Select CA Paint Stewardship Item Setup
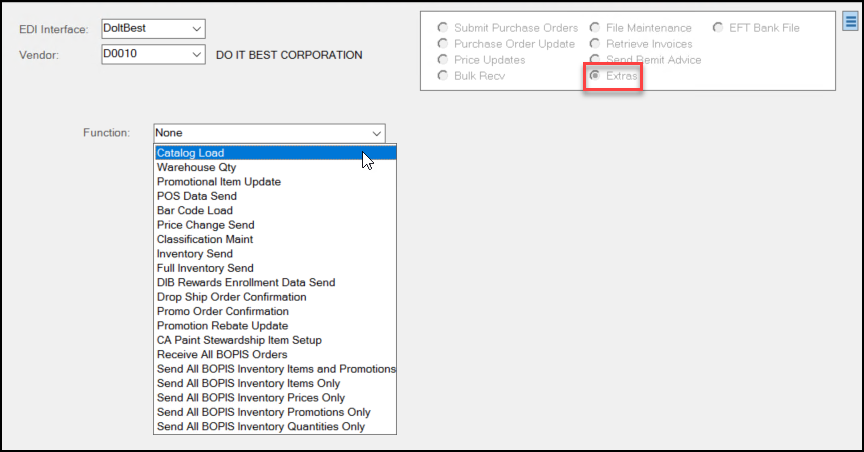Screen dimensions: 864x452 pyautogui.click(x=239, y=340)
